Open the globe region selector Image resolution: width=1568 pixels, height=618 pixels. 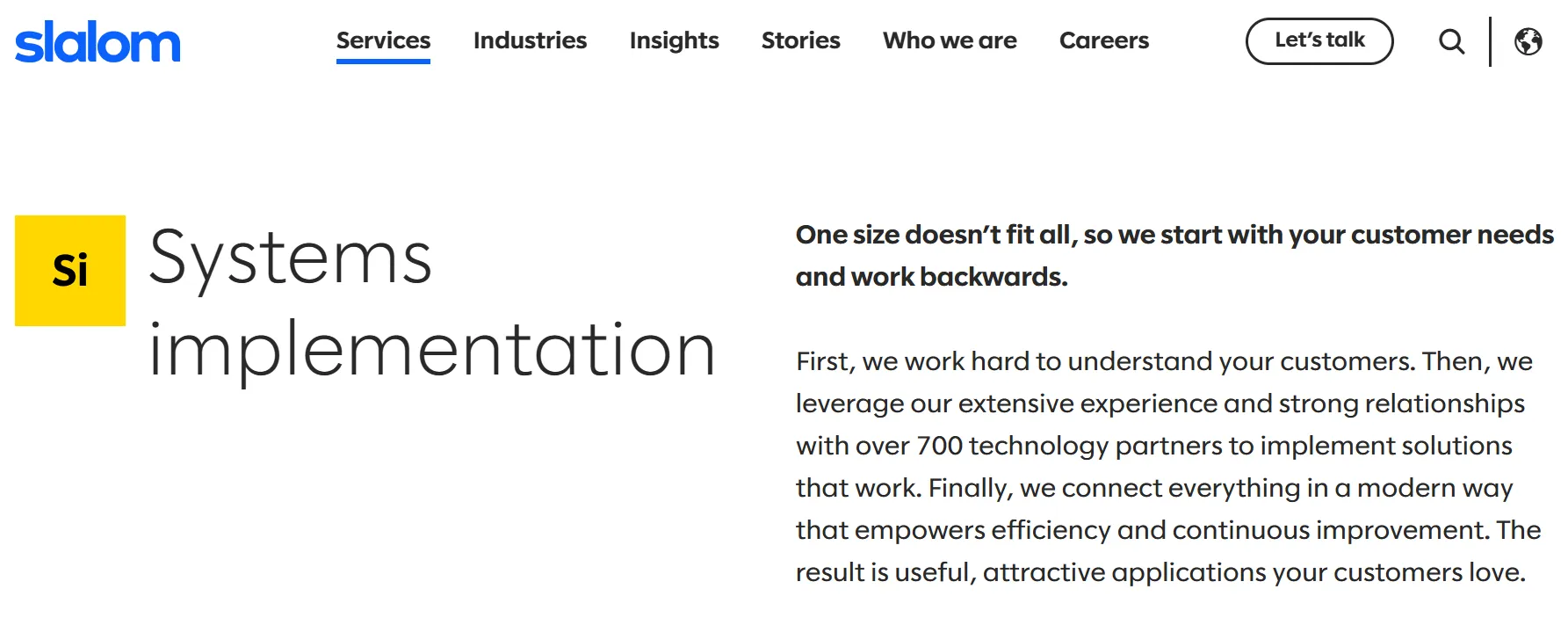[1528, 41]
